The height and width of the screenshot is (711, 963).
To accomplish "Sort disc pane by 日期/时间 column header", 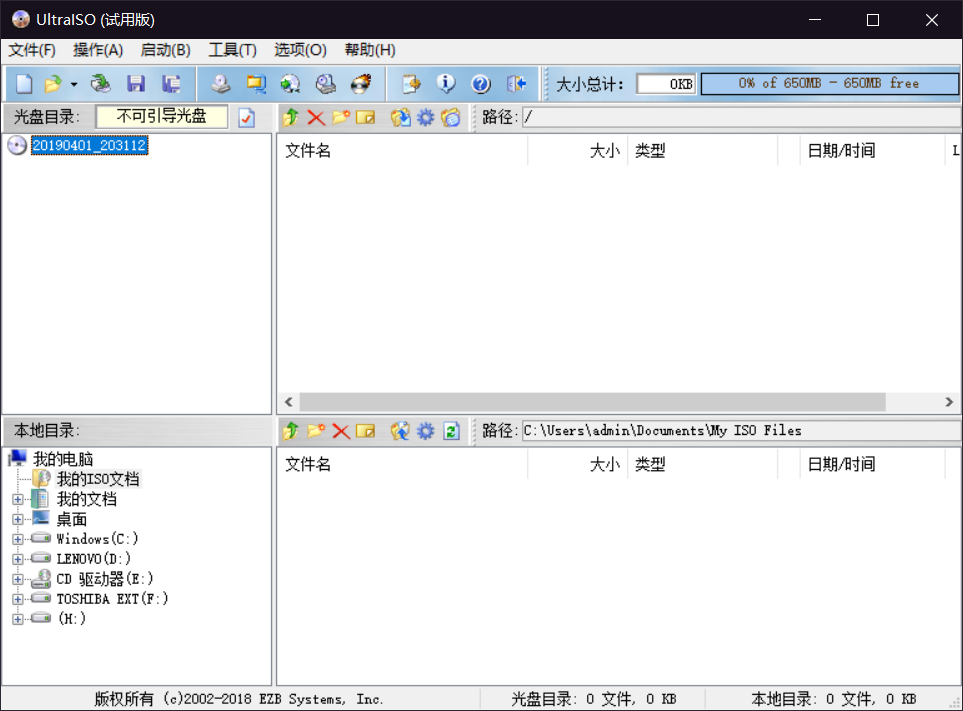I will 873,151.
